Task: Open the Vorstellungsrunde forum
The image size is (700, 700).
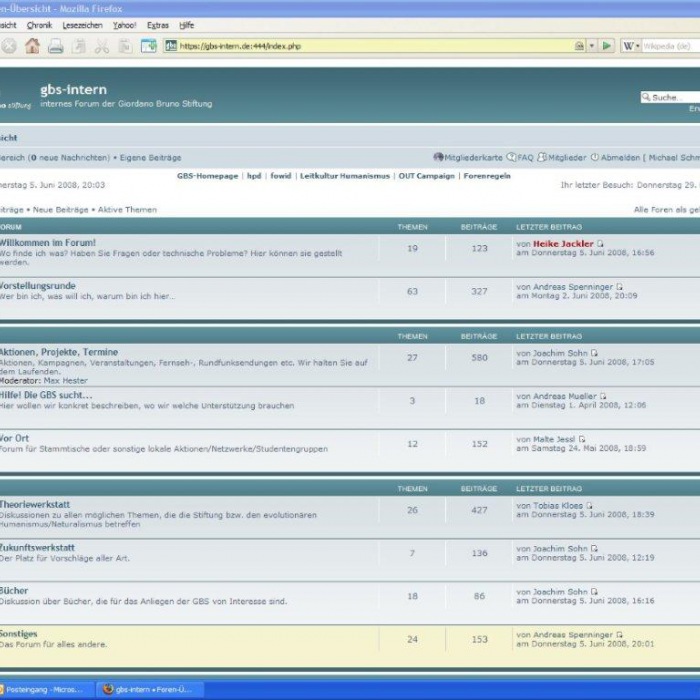Action: (x=38, y=286)
